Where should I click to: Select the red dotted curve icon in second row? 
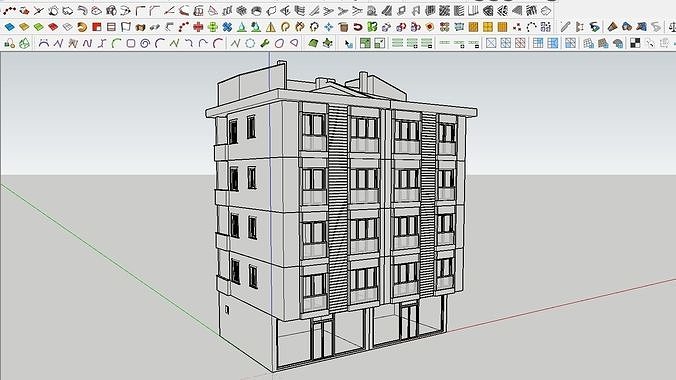(184, 27)
